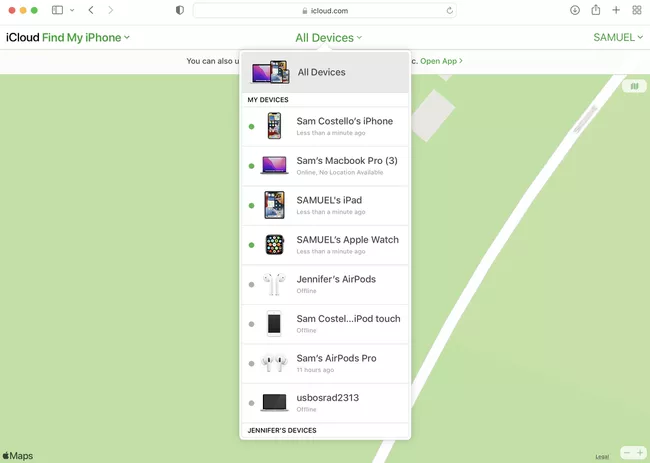Image resolution: width=650 pixels, height=463 pixels.
Task: Zoom out the map with minus
Action: (627, 453)
